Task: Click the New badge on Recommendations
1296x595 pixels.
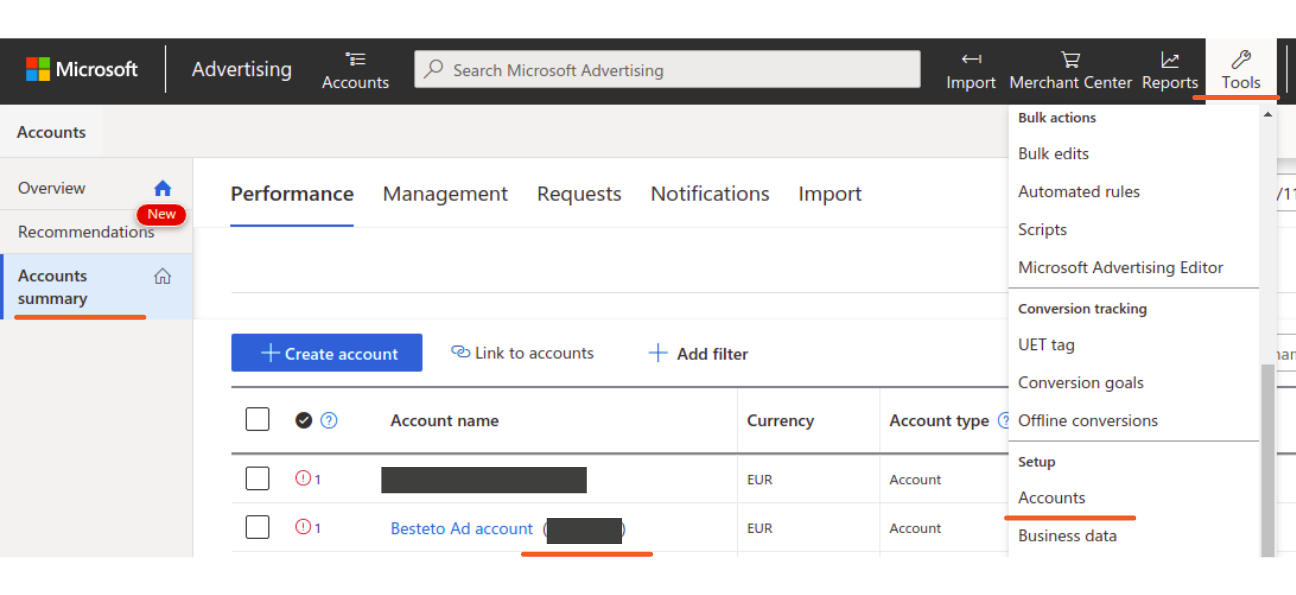Action: click(x=161, y=214)
